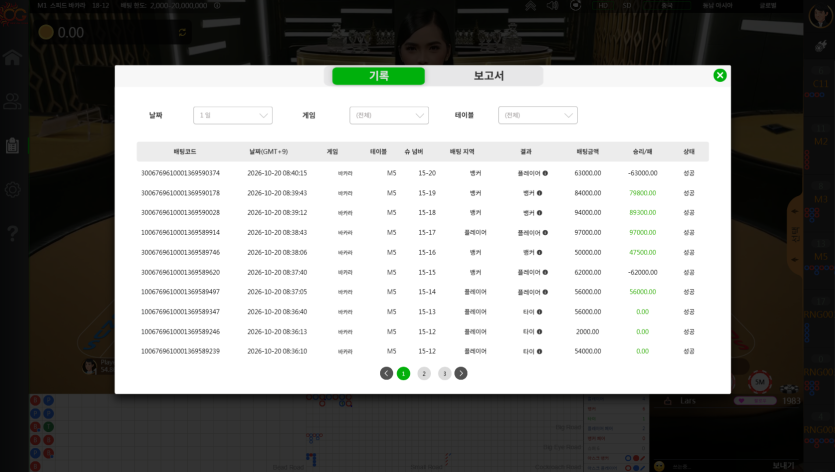Select page 2 of the records
The width and height of the screenshot is (835, 472).
point(424,373)
